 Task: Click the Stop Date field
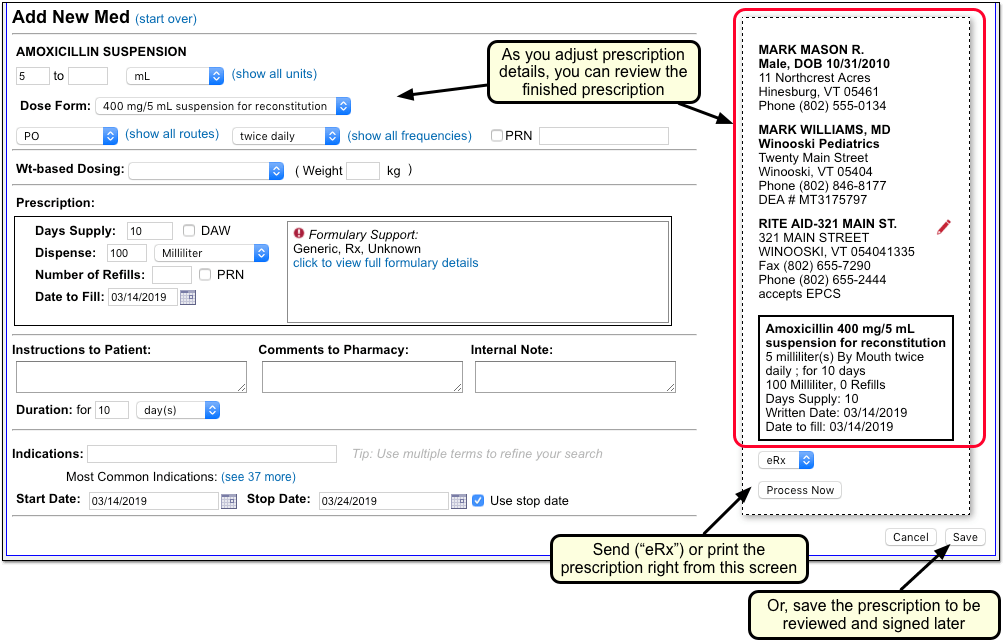pyautogui.click(x=383, y=501)
